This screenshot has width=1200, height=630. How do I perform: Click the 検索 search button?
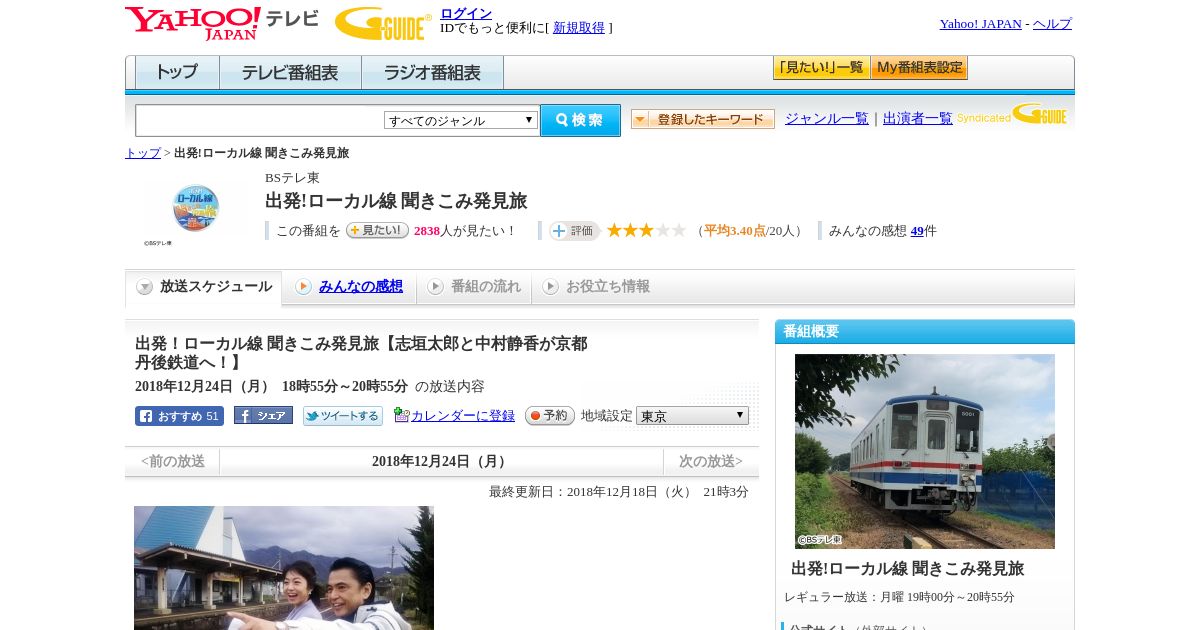pos(580,120)
